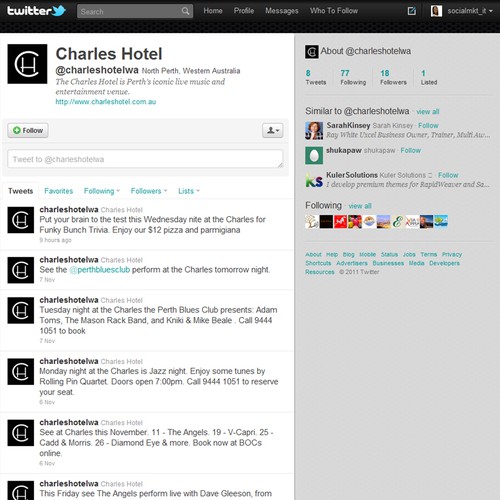Screen dimensions: 500x500
Task: Click 'view all' next to Similar to @charleshotelwa
Action: click(428, 112)
